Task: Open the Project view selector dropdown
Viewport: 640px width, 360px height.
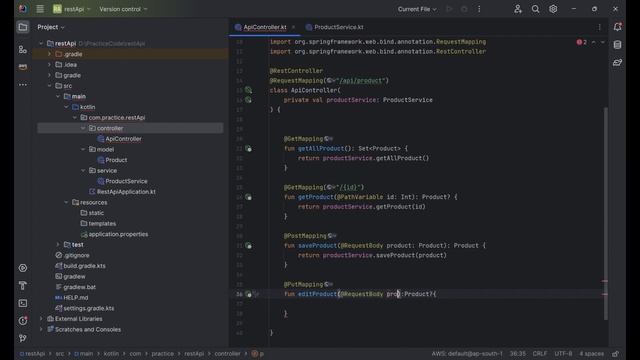Action: [x=51, y=27]
